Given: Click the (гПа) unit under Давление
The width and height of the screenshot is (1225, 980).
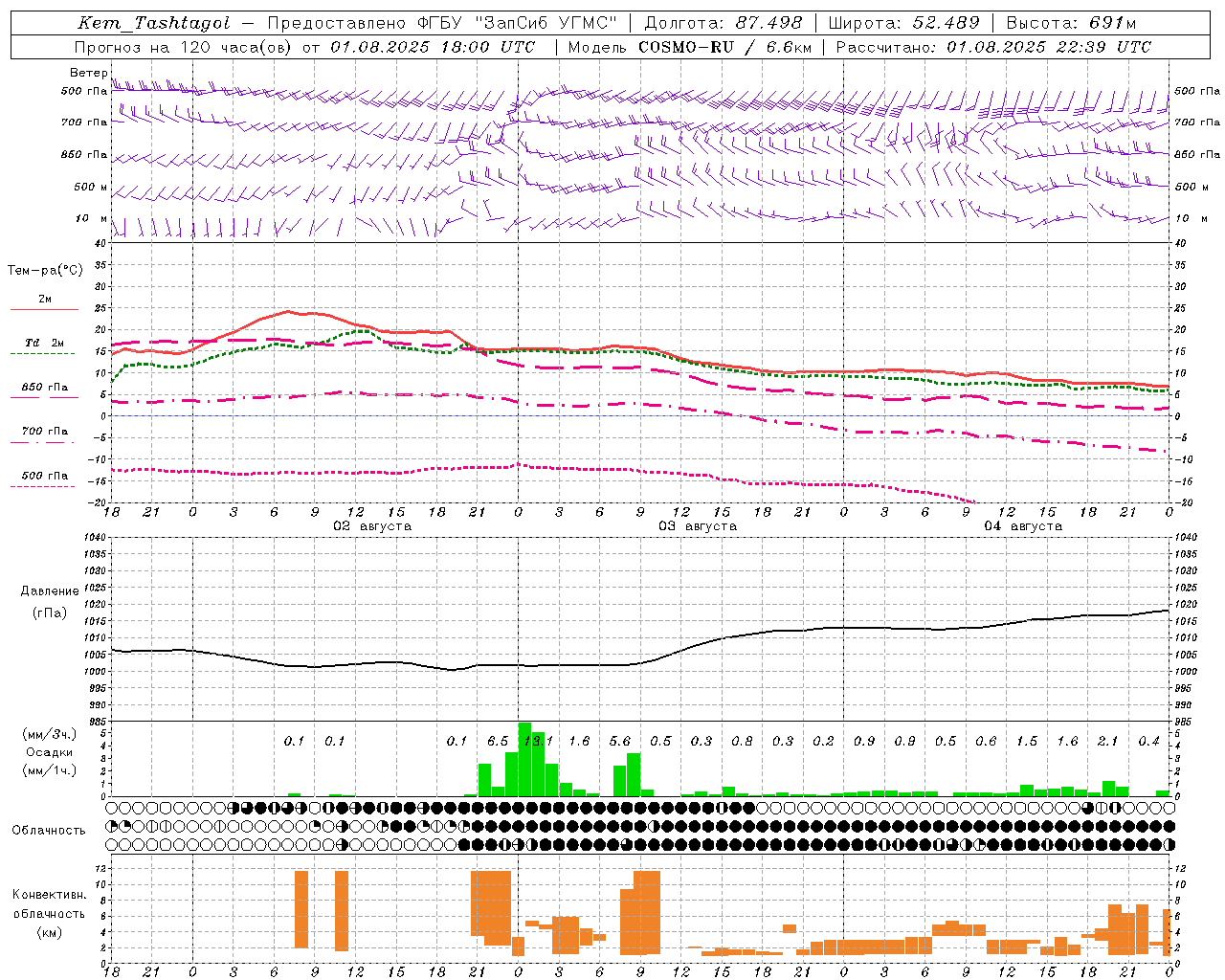Looking at the screenshot, I should 50,613.
